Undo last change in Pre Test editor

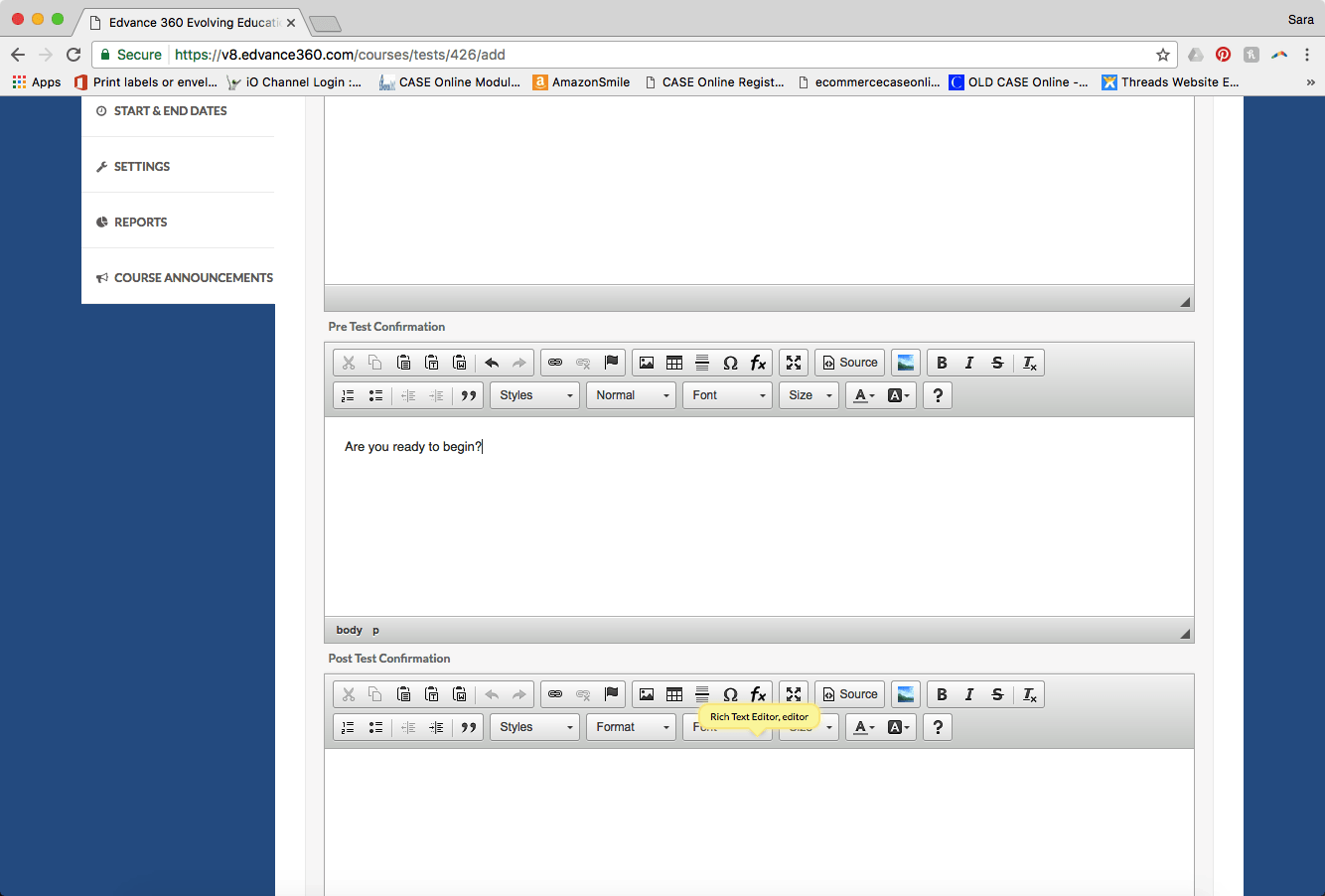point(492,363)
